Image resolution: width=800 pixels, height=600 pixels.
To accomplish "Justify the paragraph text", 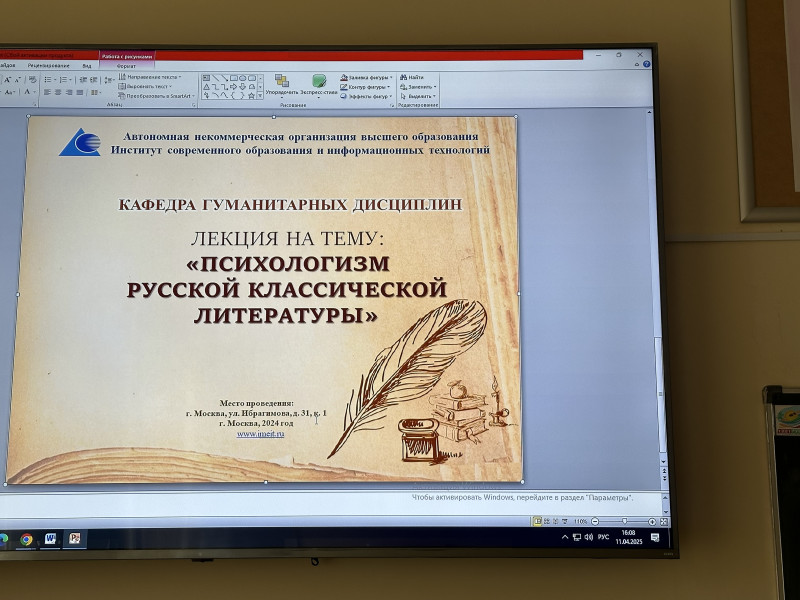I will pos(79,92).
